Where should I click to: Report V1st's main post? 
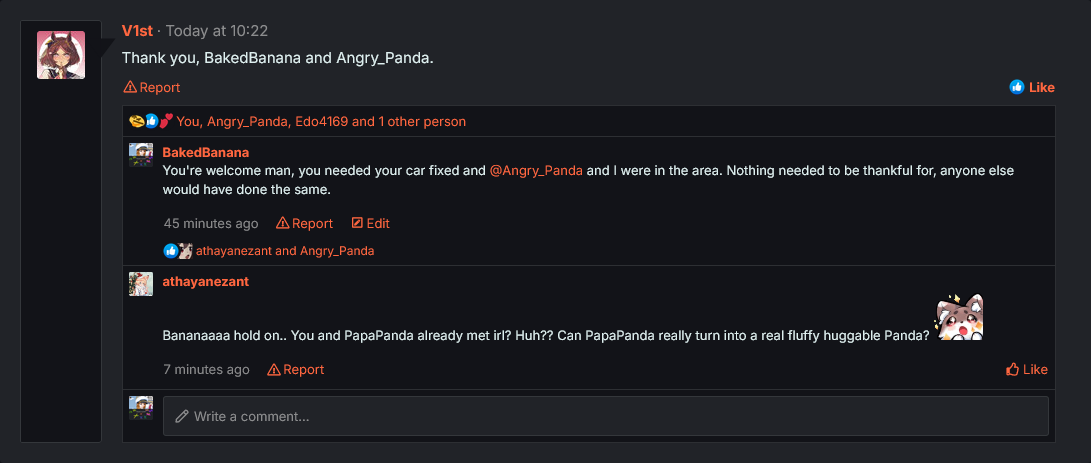pos(152,87)
